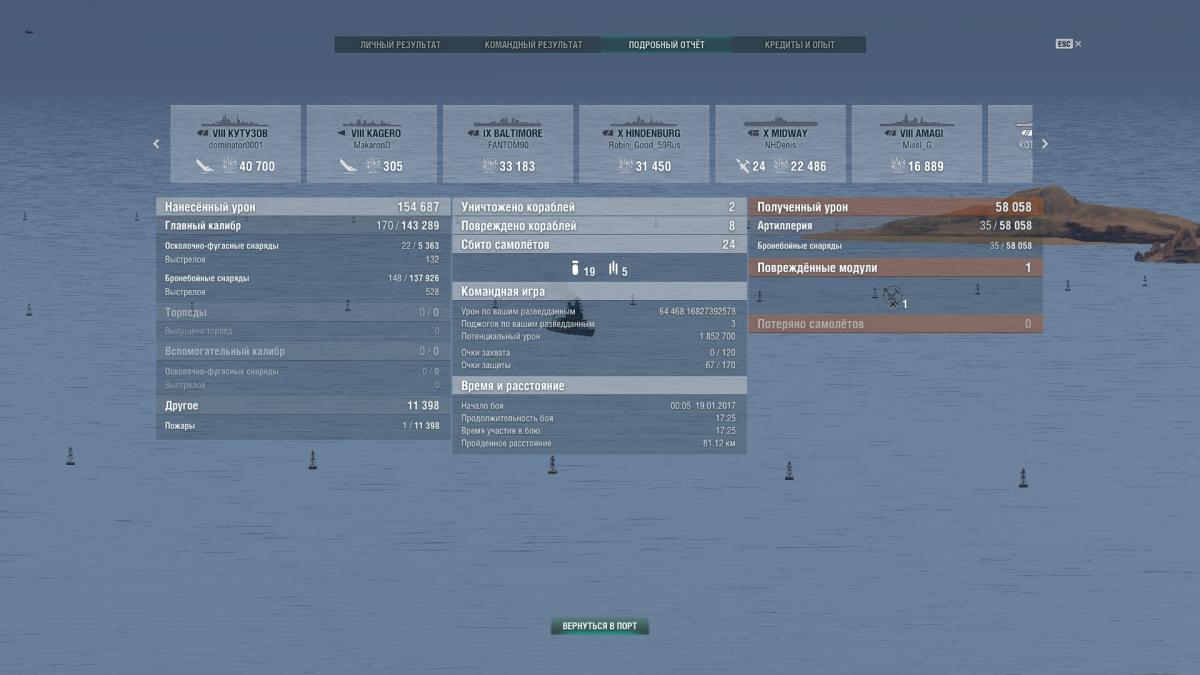Select the X Midway ship card

[780, 144]
